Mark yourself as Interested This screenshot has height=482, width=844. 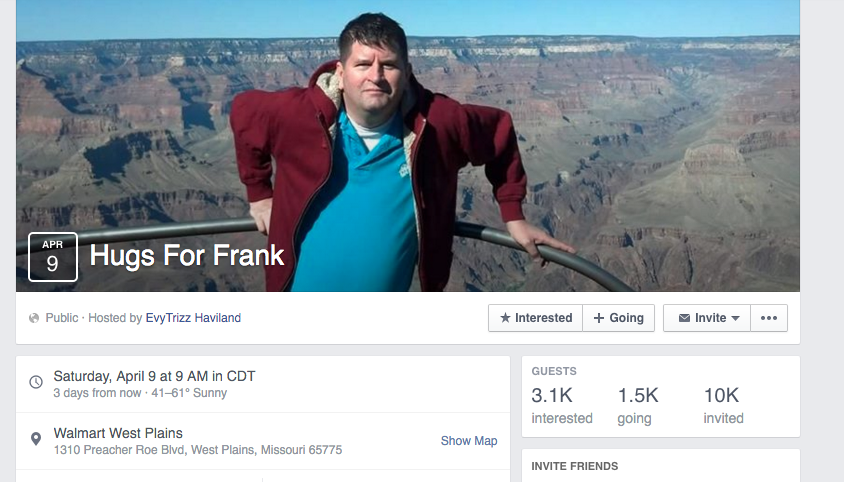pyautogui.click(x=536, y=318)
